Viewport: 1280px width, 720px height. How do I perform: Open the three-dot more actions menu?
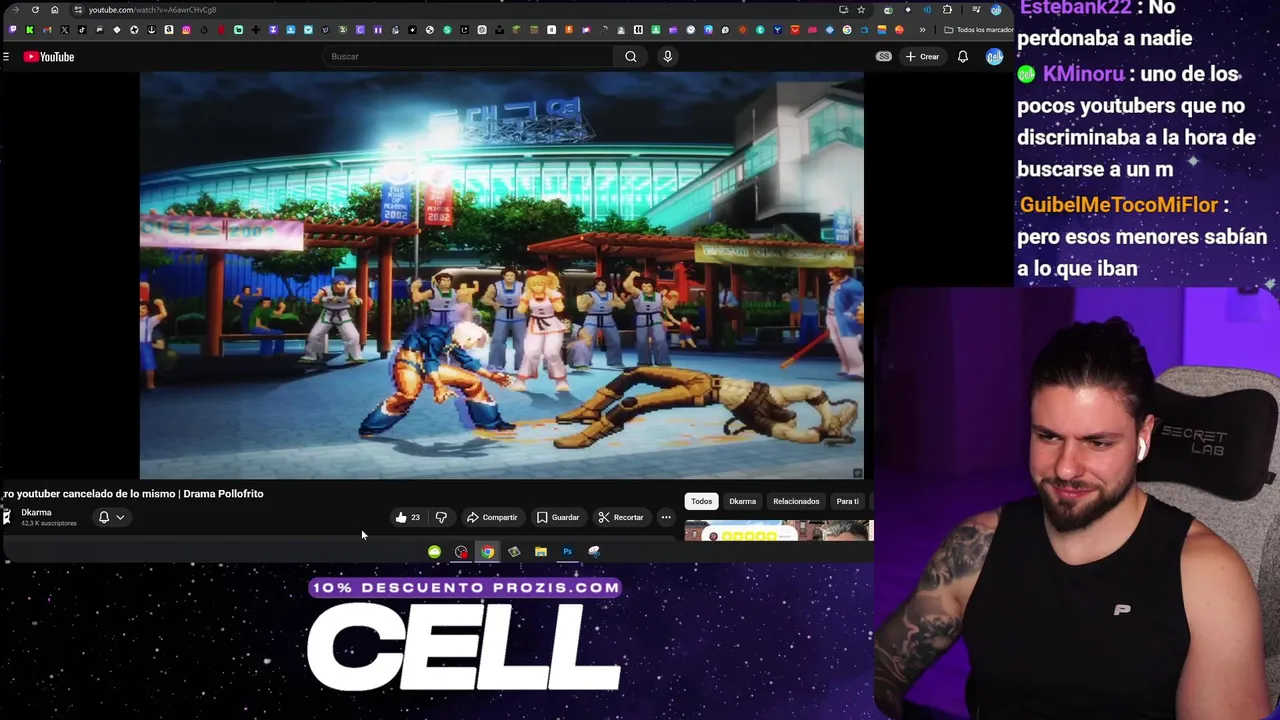[x=666, y=518]
